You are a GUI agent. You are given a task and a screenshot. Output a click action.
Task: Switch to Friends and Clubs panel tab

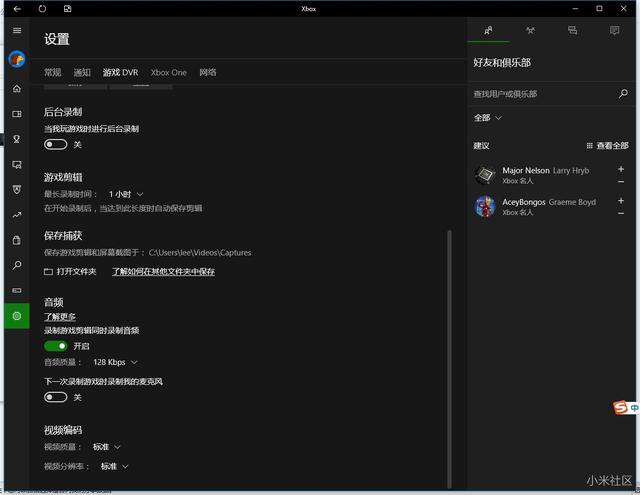pos(488,31)
